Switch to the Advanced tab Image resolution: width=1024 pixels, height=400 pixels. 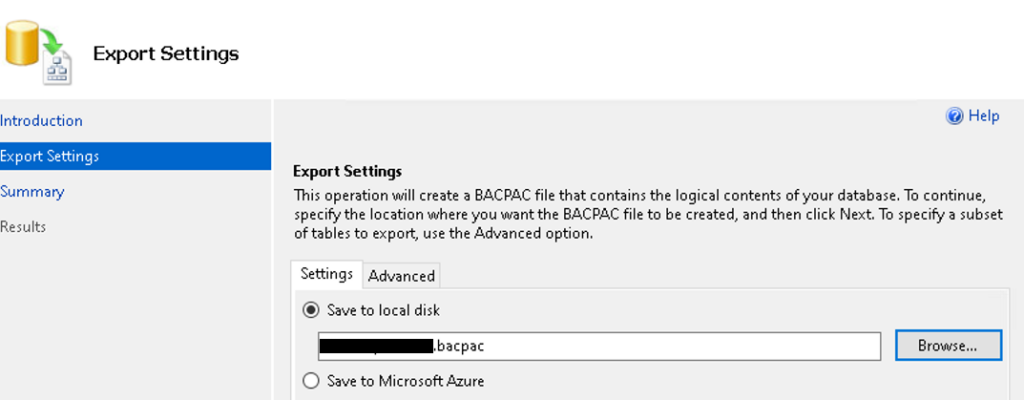(x=401, y=276)
